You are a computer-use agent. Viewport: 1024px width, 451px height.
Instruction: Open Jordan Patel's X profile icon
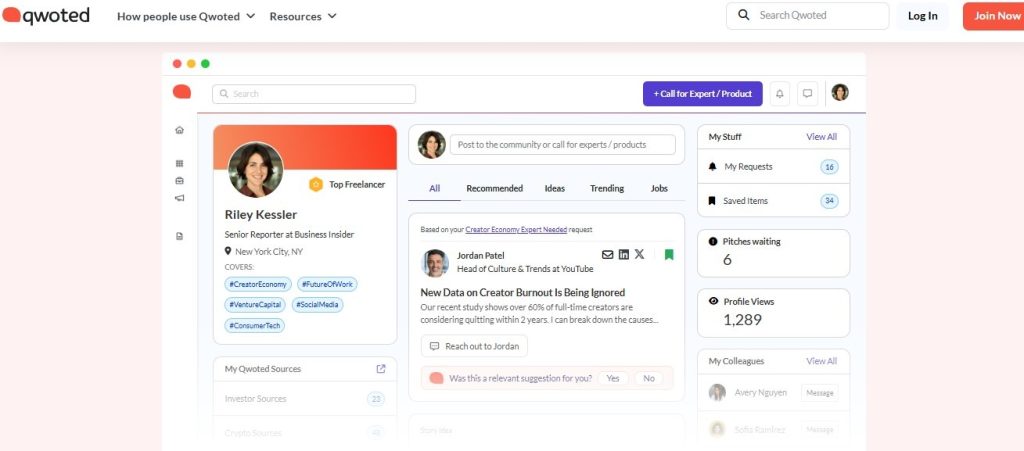639,255
